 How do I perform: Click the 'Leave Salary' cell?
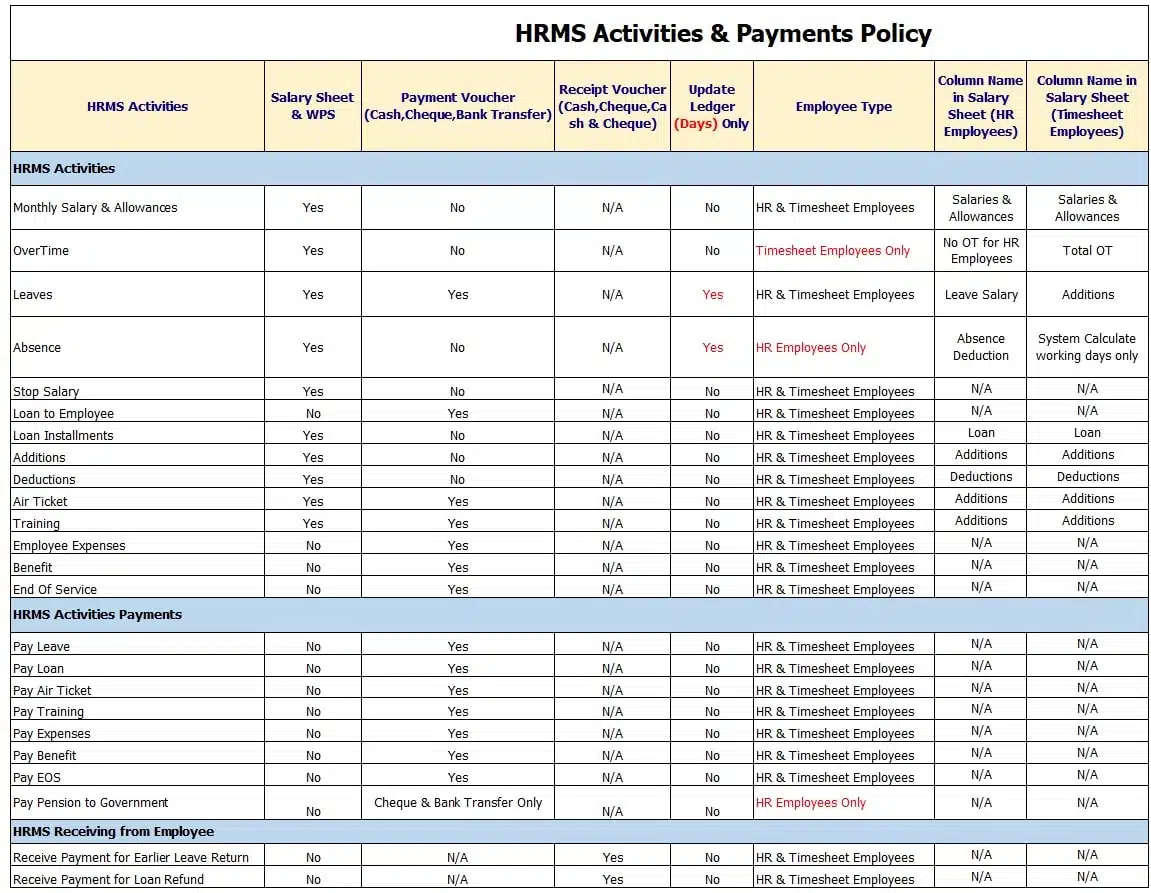click(x=980, y=294)
